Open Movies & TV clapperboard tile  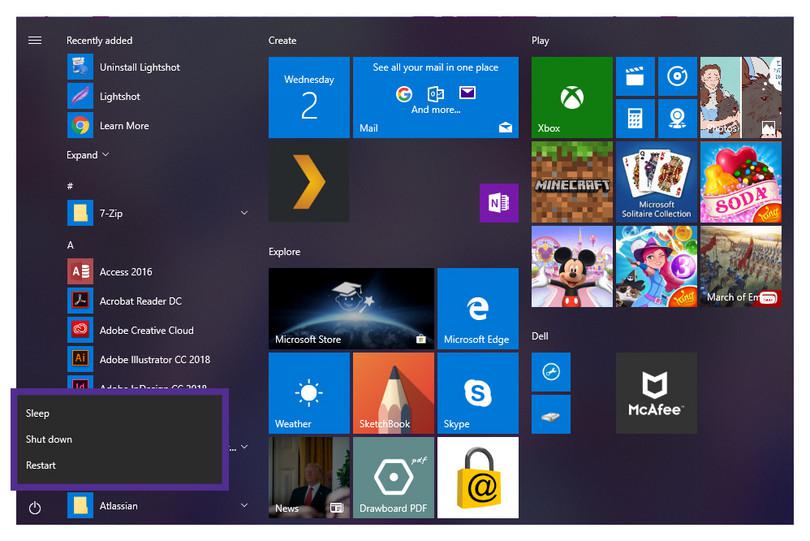635,77
